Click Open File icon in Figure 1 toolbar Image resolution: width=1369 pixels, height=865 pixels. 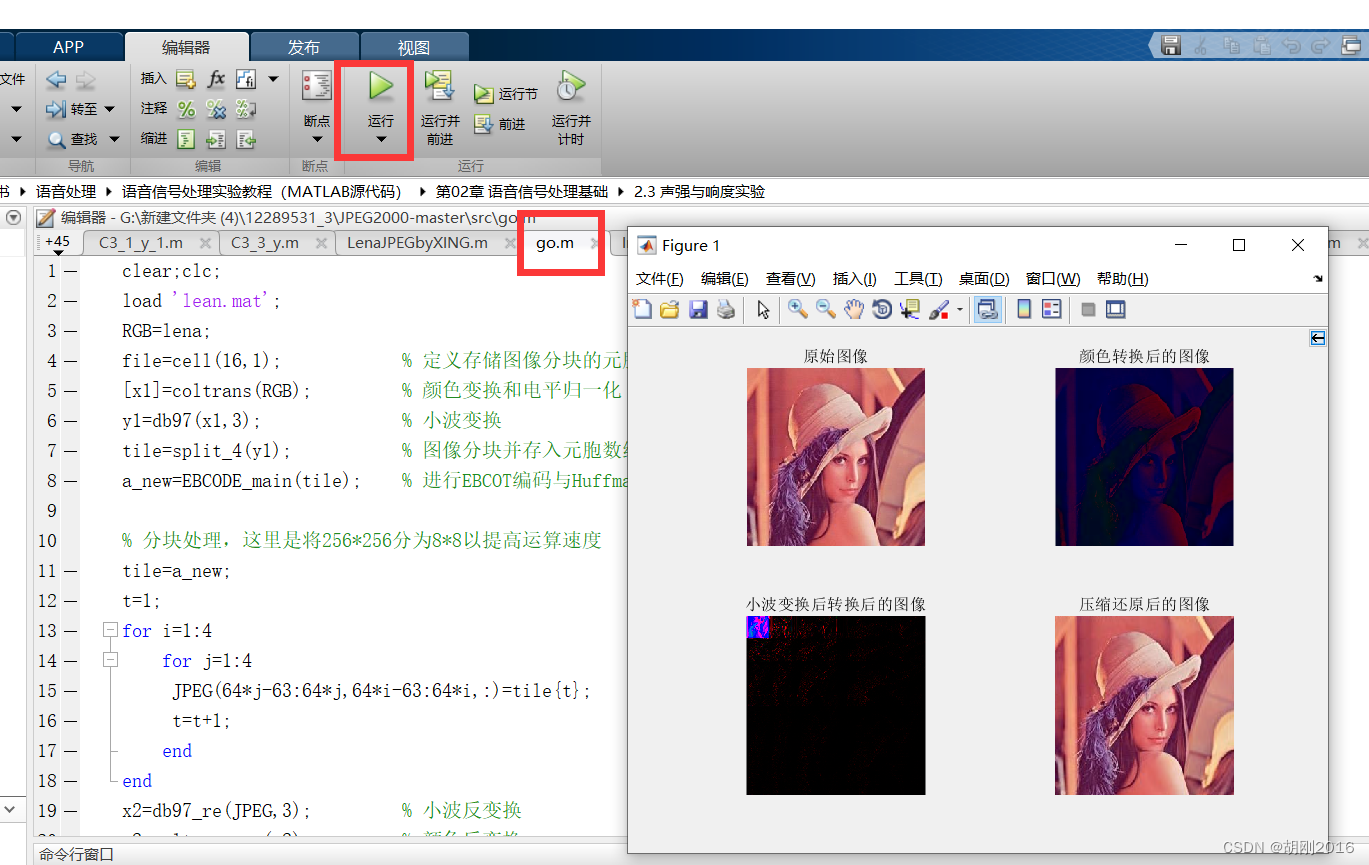click(670, 310)
